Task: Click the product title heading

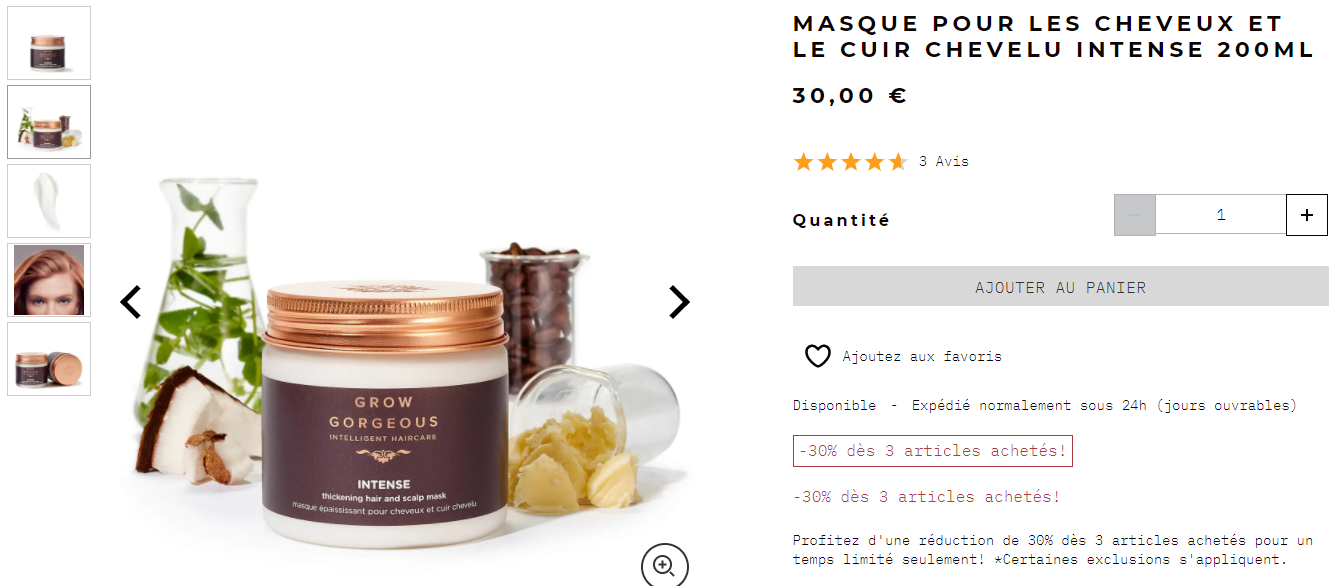Action: 1053,37
